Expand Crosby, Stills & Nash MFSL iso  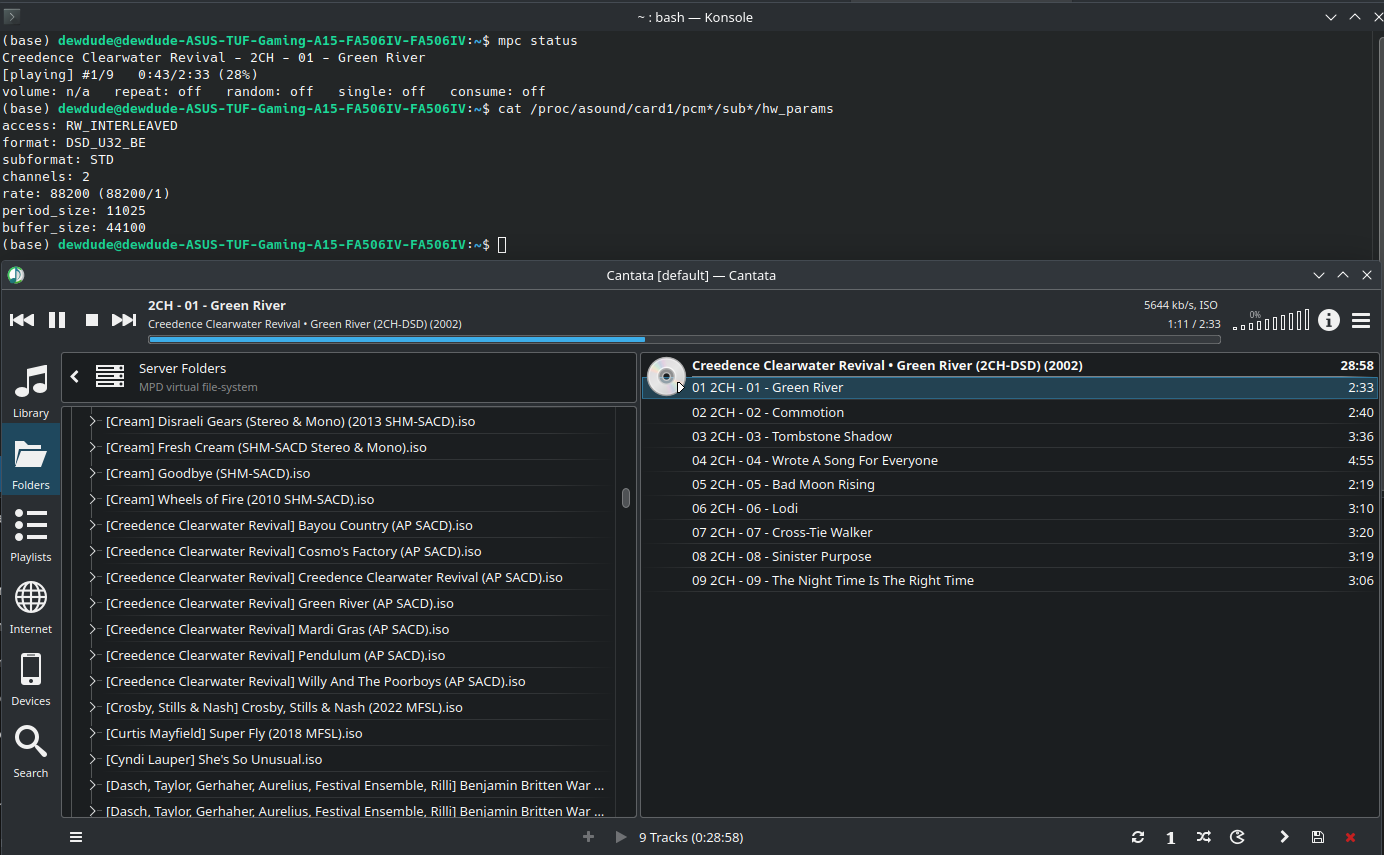92,707
